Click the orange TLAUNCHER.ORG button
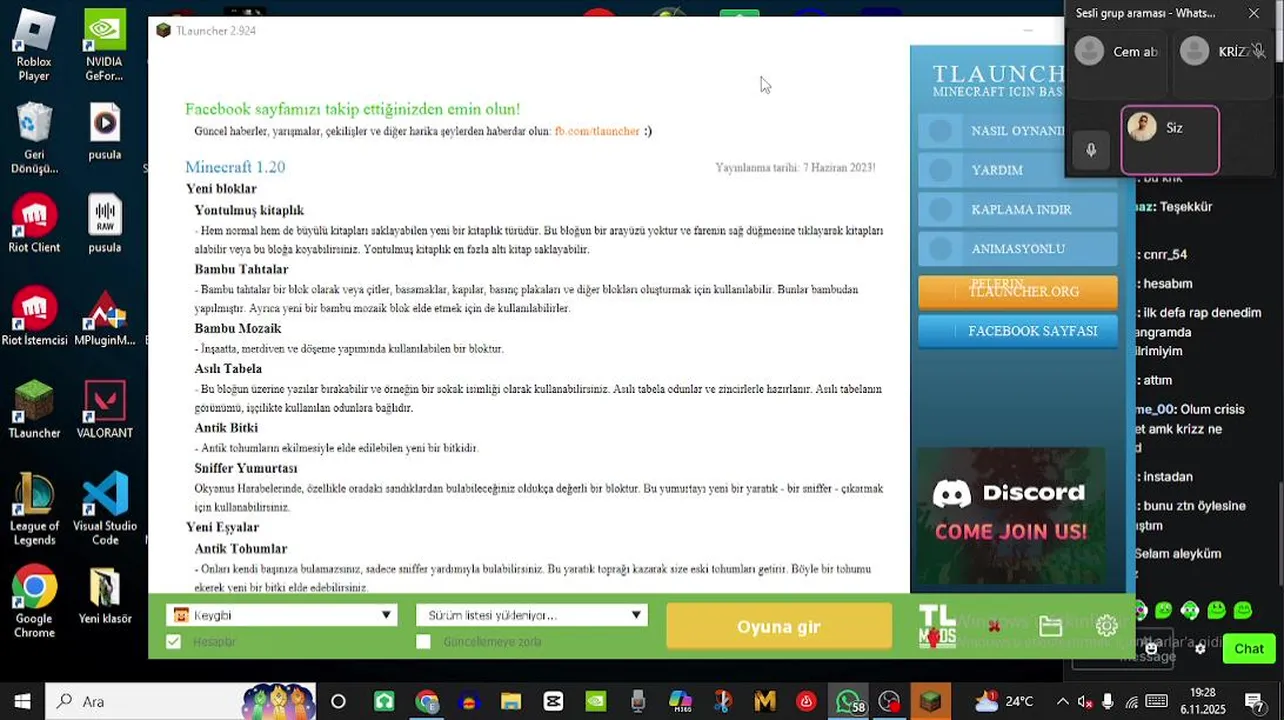This screenshot has width=1284, height=720. point(1017,291)
